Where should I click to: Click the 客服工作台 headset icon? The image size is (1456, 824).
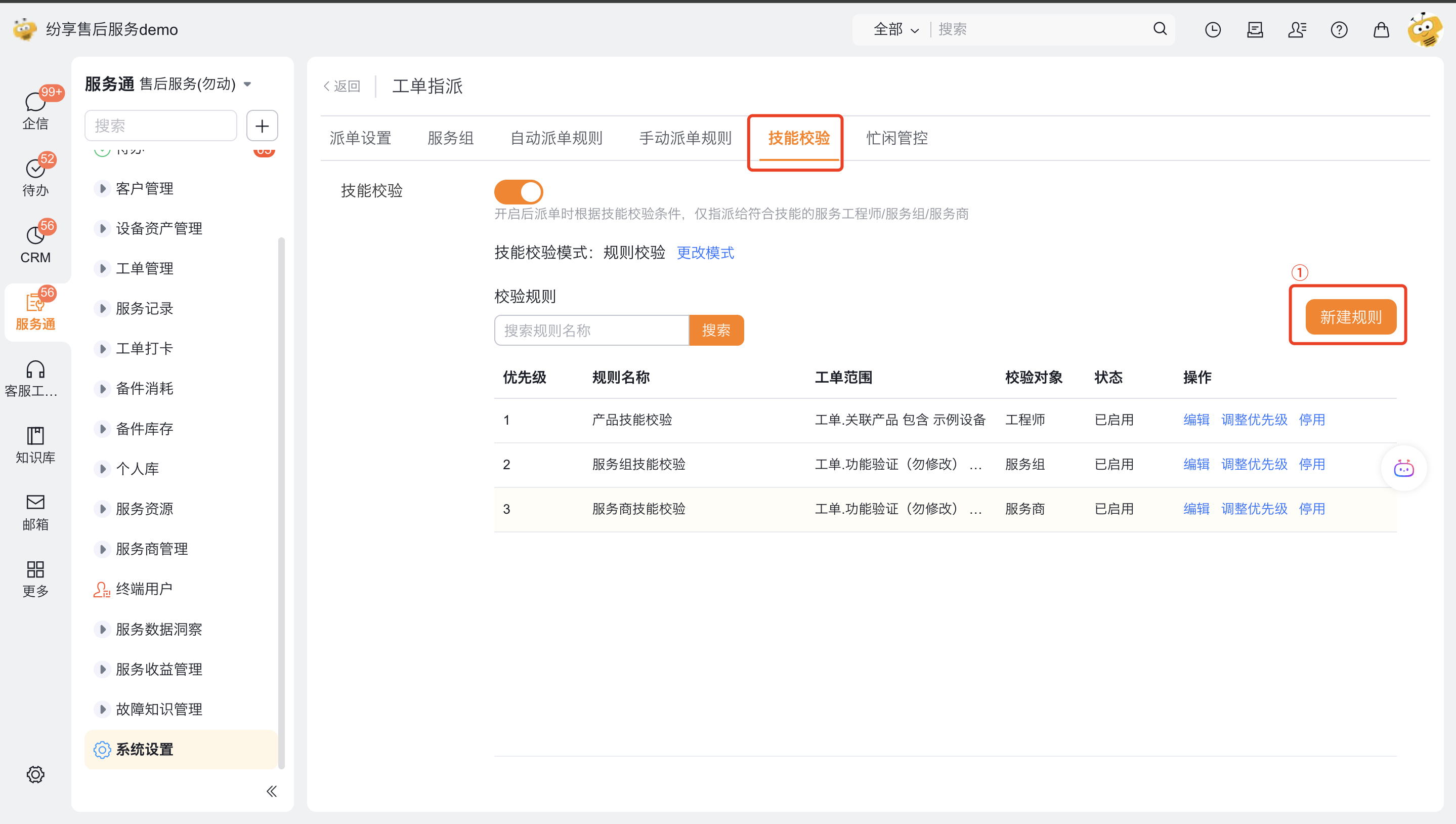tap(35, 369)
